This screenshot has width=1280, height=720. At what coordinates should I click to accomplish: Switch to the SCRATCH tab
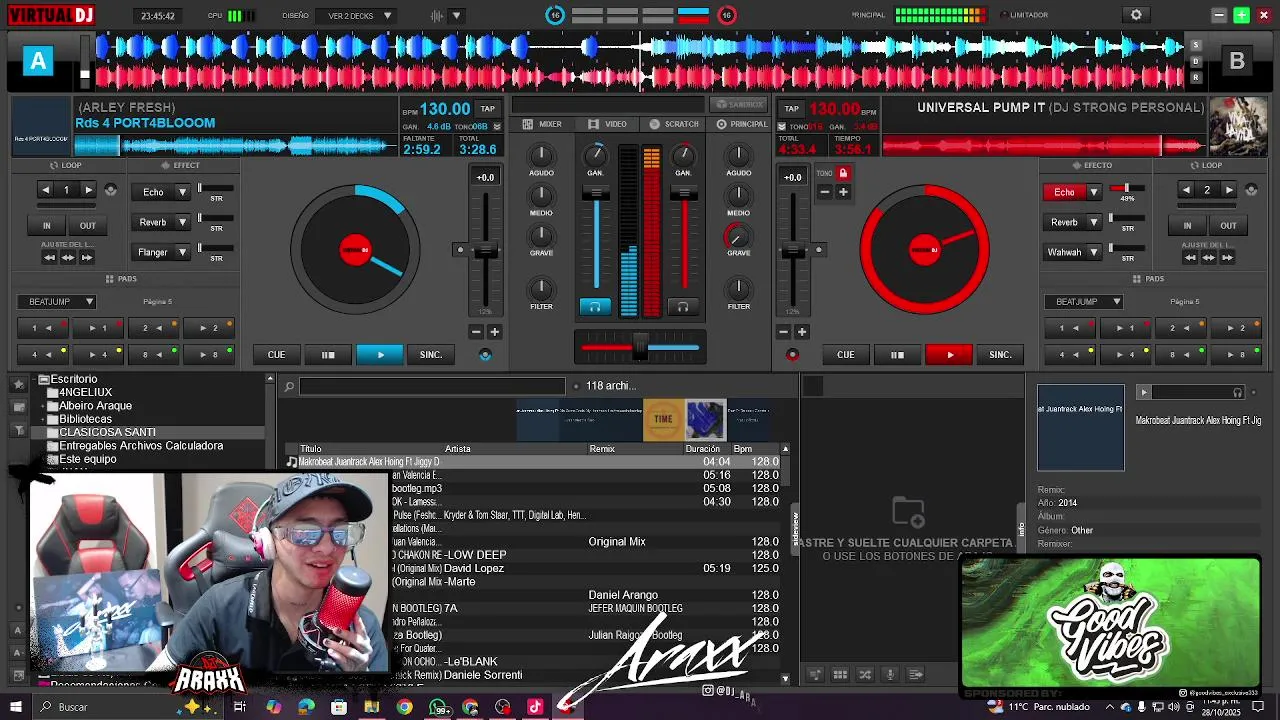(674, 124)
